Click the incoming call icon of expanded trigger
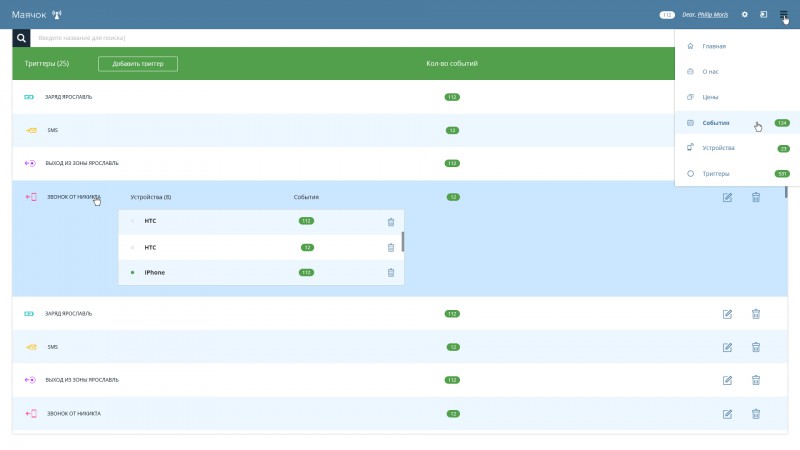 click(x=31, y=197)
